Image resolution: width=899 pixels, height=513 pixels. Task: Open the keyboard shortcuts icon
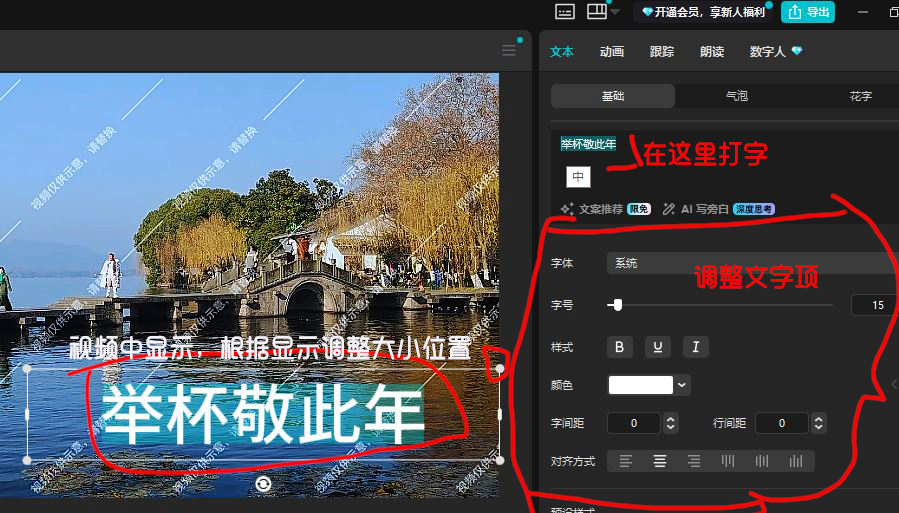coord(565,12)
